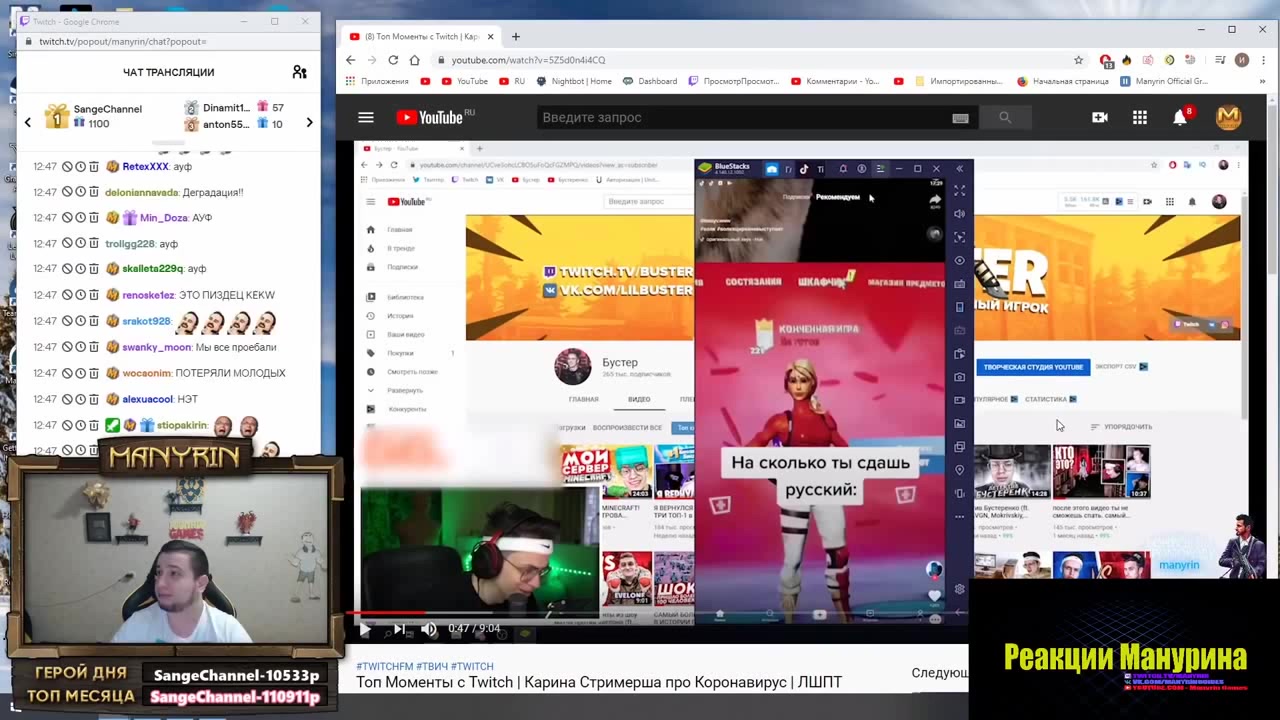
Task: Open the #TWITCH hashtag link below video
Action: (x=472, y=666)
